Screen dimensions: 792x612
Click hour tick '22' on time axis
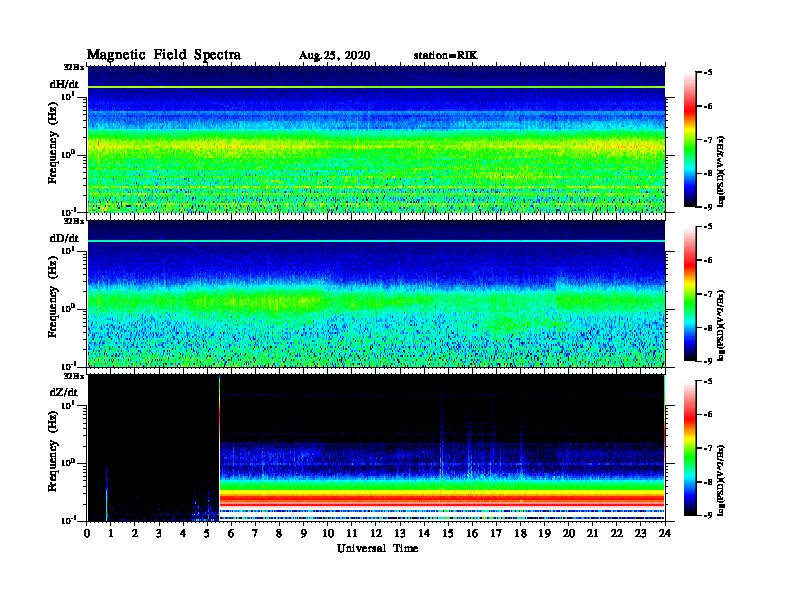click(x=617, y=533)
